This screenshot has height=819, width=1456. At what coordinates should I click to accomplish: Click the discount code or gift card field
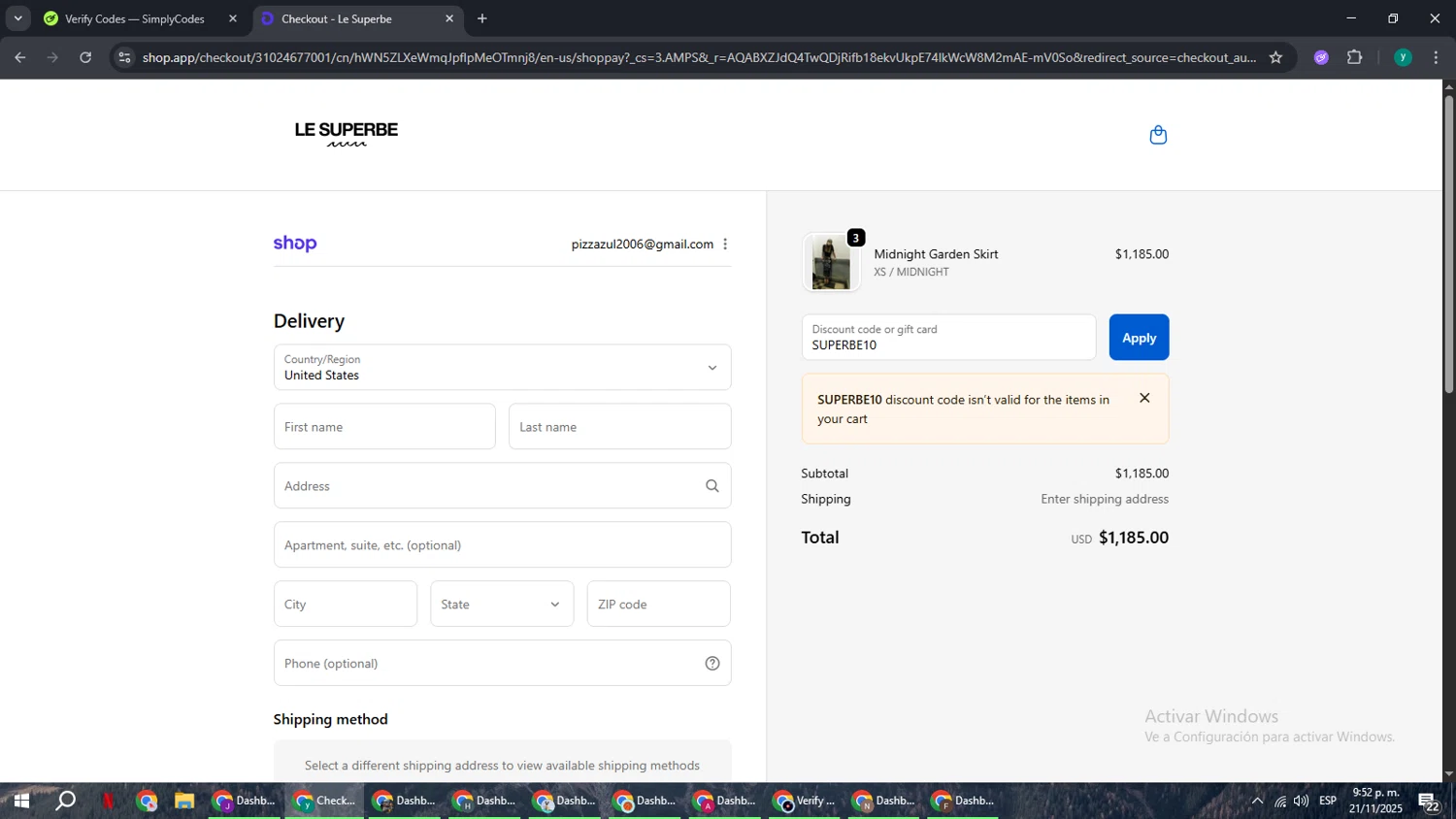948,338
